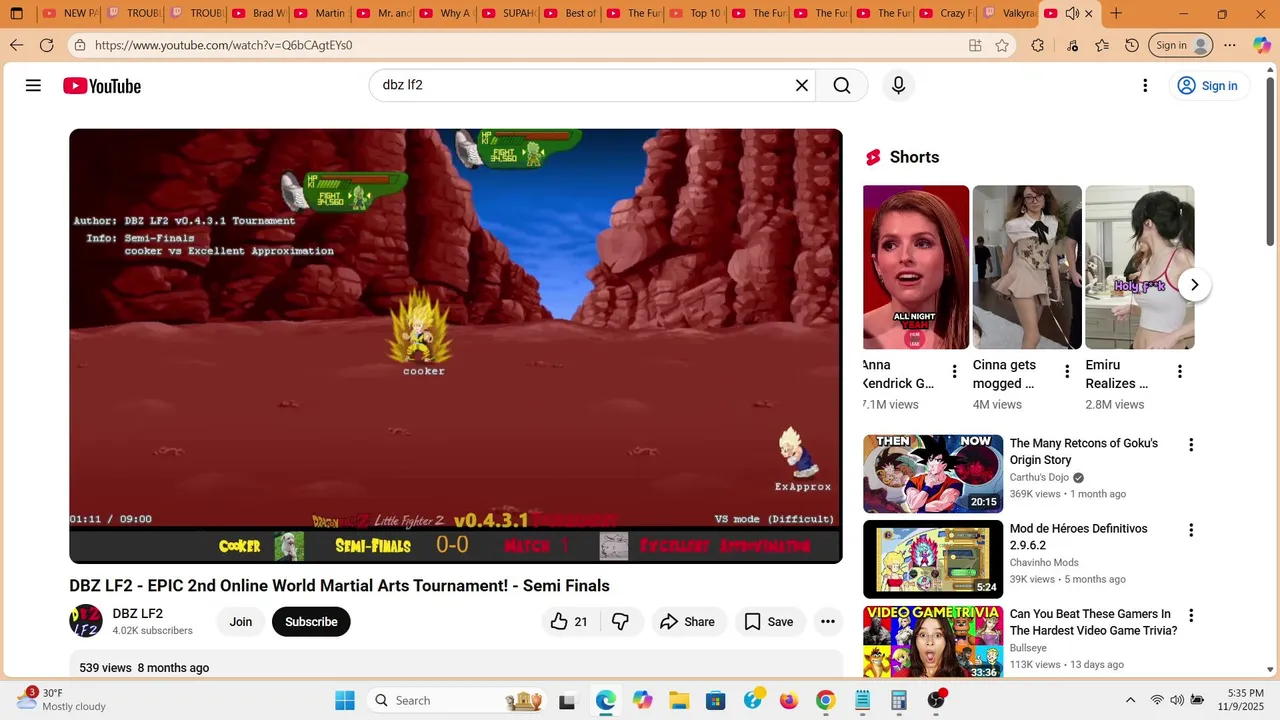
Task: Open Edge favorites list icon
Action: 1101,45
